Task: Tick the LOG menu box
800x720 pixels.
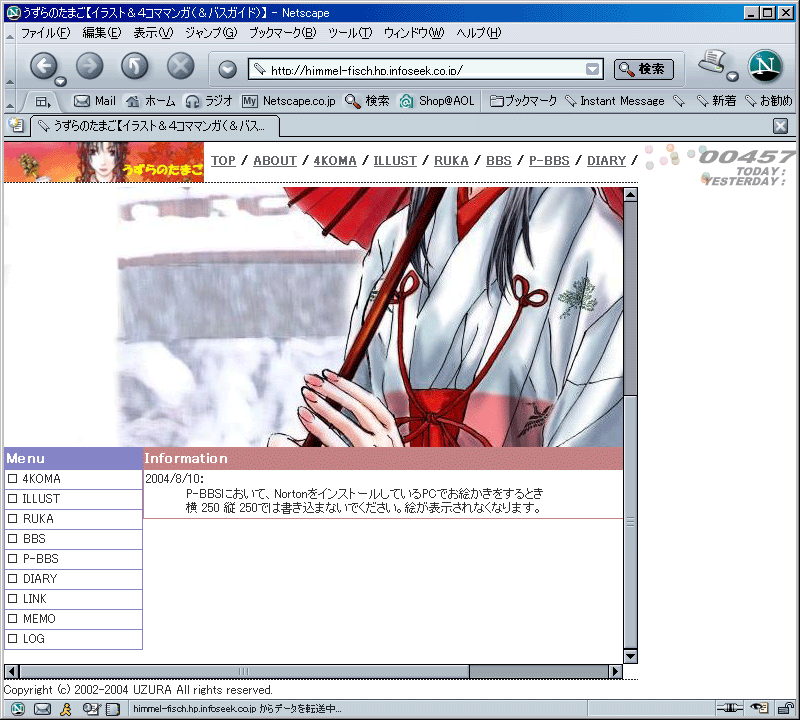Action: coord(13,638)
